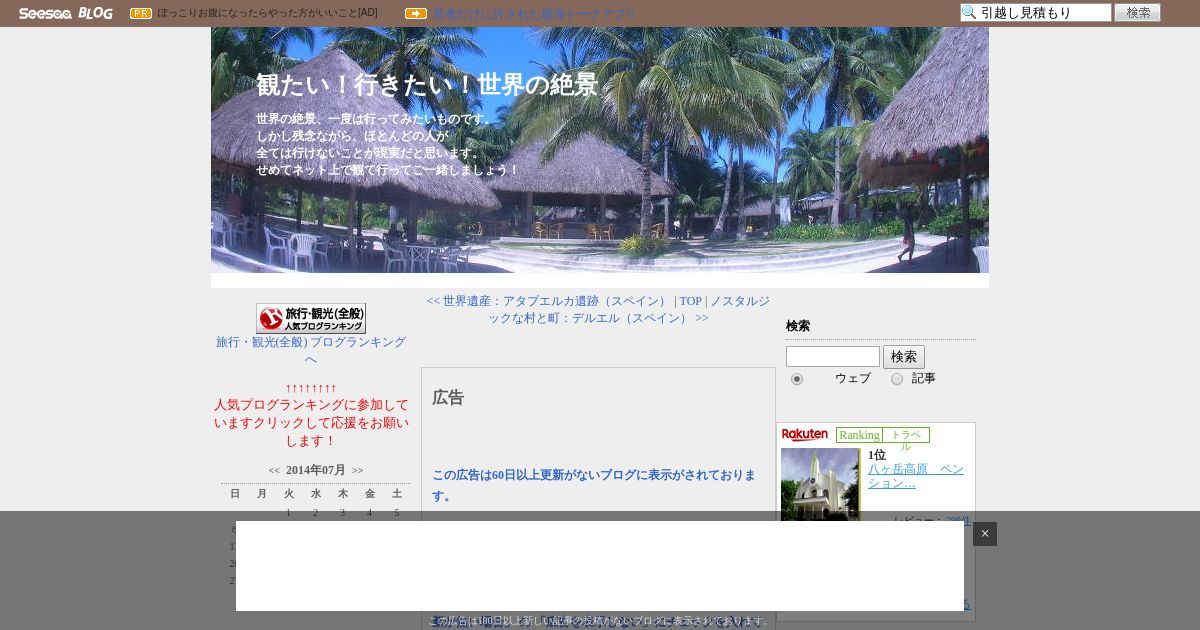The width and height of the screenshot is (1200, 630).
Task: Click the white bottom banner ad
Action: [x=600, y=566]
